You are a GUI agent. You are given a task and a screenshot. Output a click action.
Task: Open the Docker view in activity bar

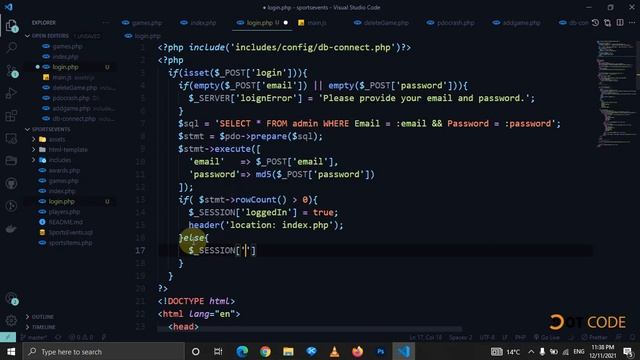11,229
